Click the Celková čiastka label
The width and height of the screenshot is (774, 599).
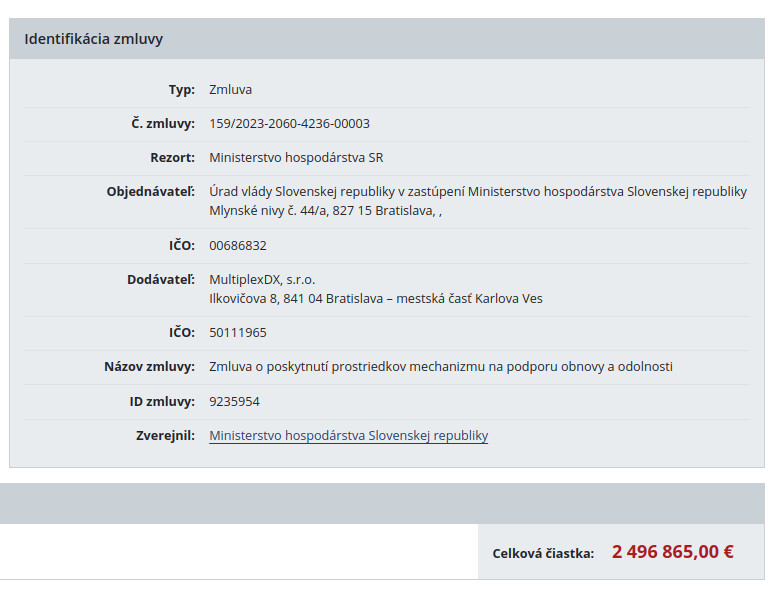(x=542, y=553)
